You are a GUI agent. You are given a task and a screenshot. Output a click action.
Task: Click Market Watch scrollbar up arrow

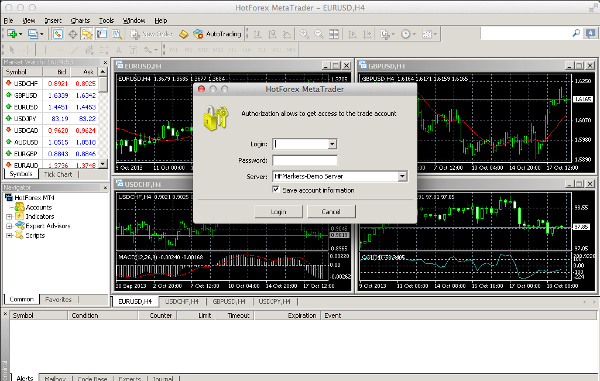click(x=103, y=72)
